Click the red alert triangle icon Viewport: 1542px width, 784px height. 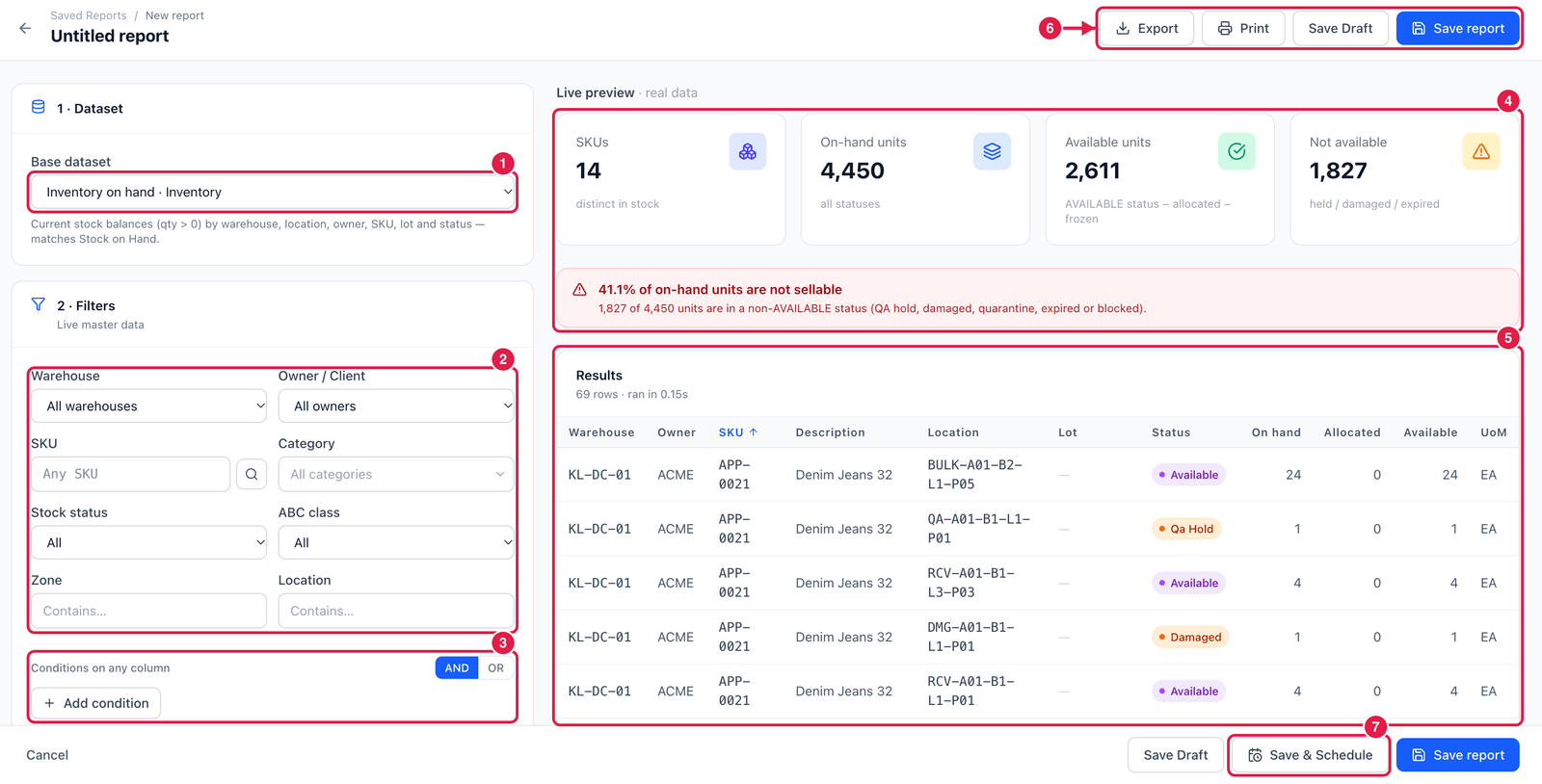tap(579, 289)
